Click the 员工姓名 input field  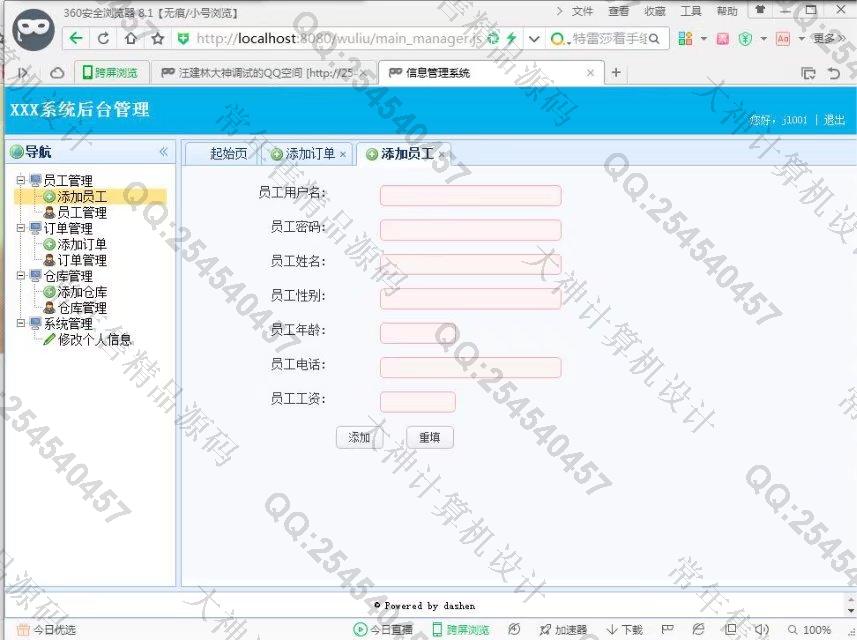click(x=471, y=264)
